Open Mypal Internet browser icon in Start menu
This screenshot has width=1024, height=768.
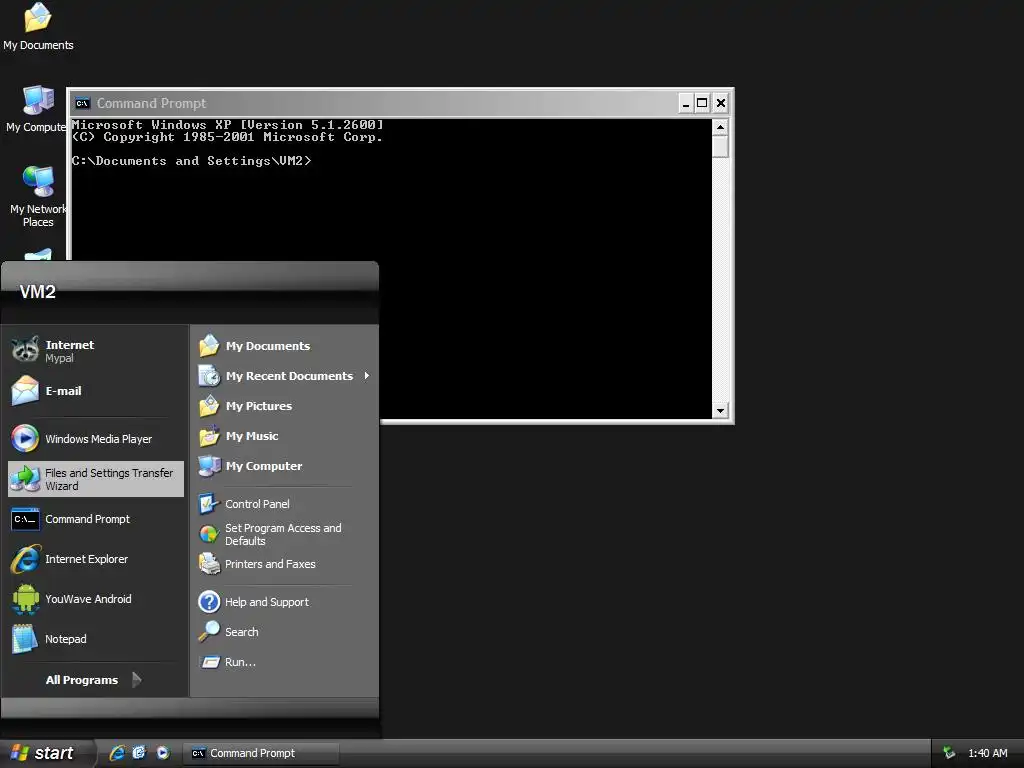25,350
